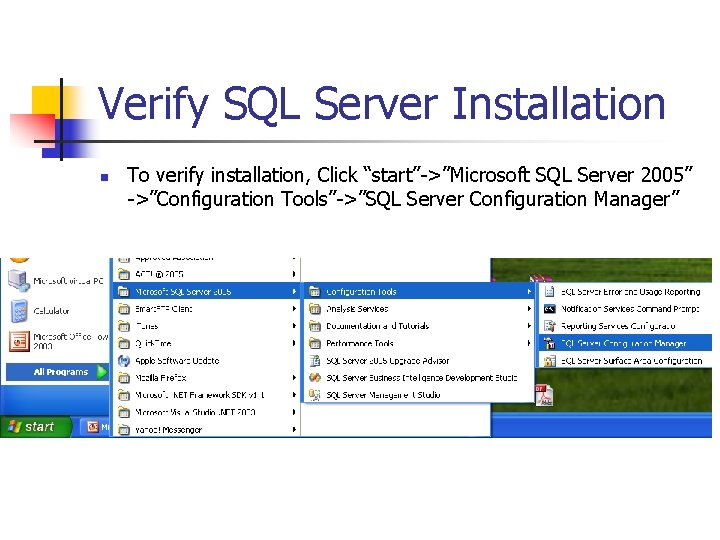Image resolution: width=720 pixels, height=540 pixels.
Task: Open the Yahoo! Messenger folder
Action: click(x=207, y=430)
